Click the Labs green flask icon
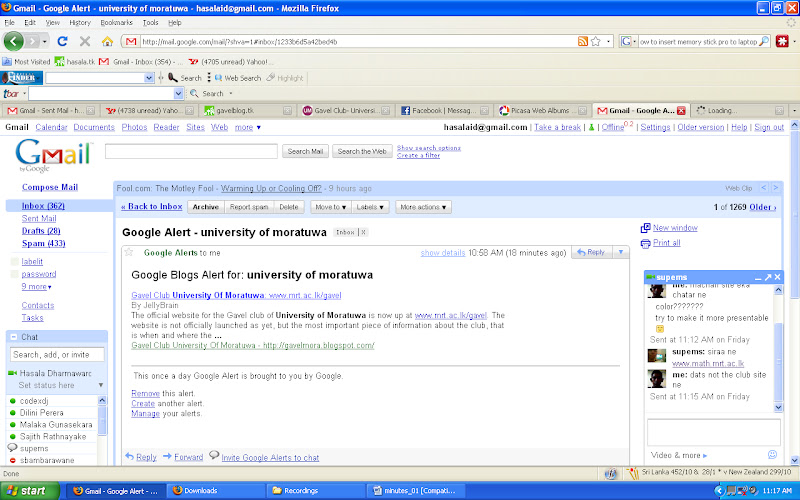Screen dimensions: 800x500 pyautogui.click(x=591, y=127)
